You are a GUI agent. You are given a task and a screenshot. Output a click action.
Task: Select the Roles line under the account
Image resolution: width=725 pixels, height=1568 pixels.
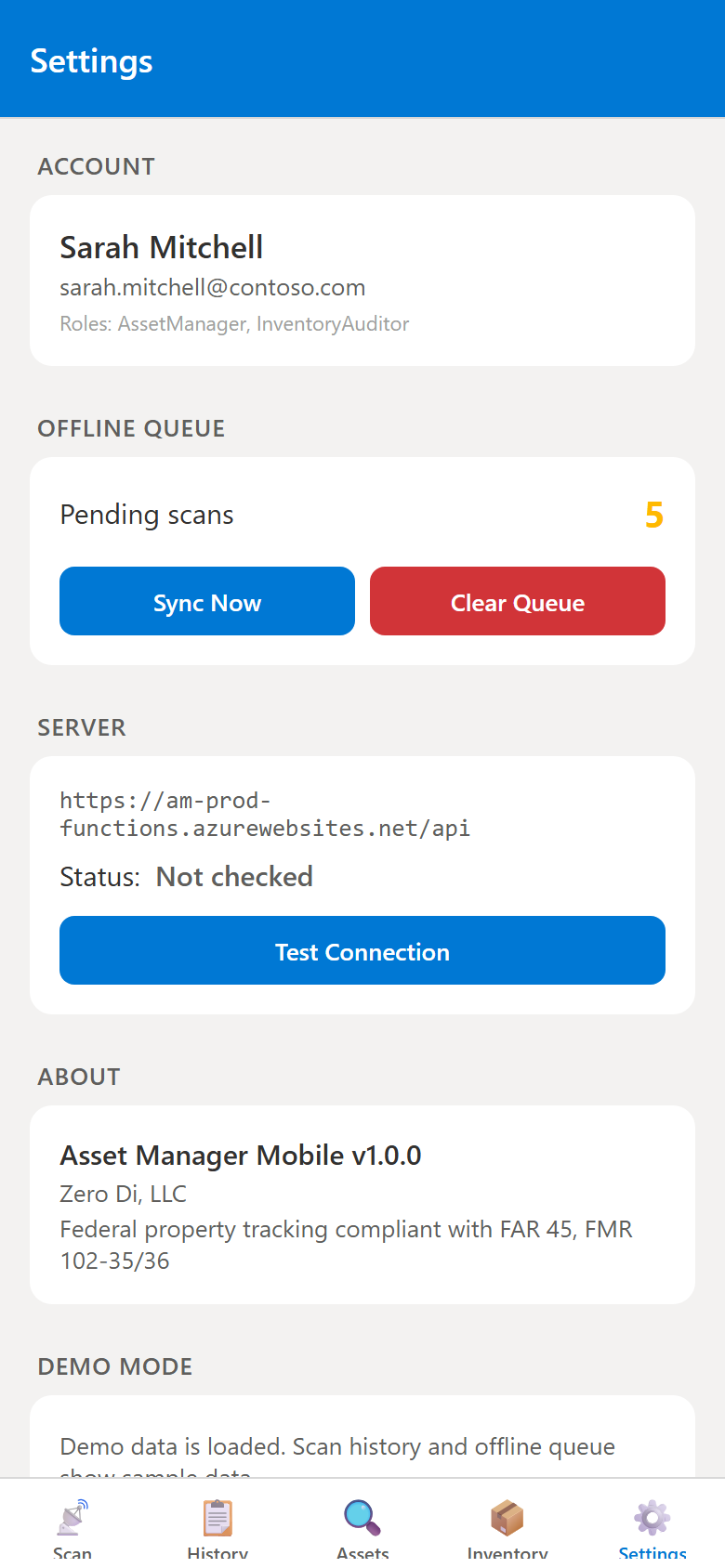[x=234, y=324]
